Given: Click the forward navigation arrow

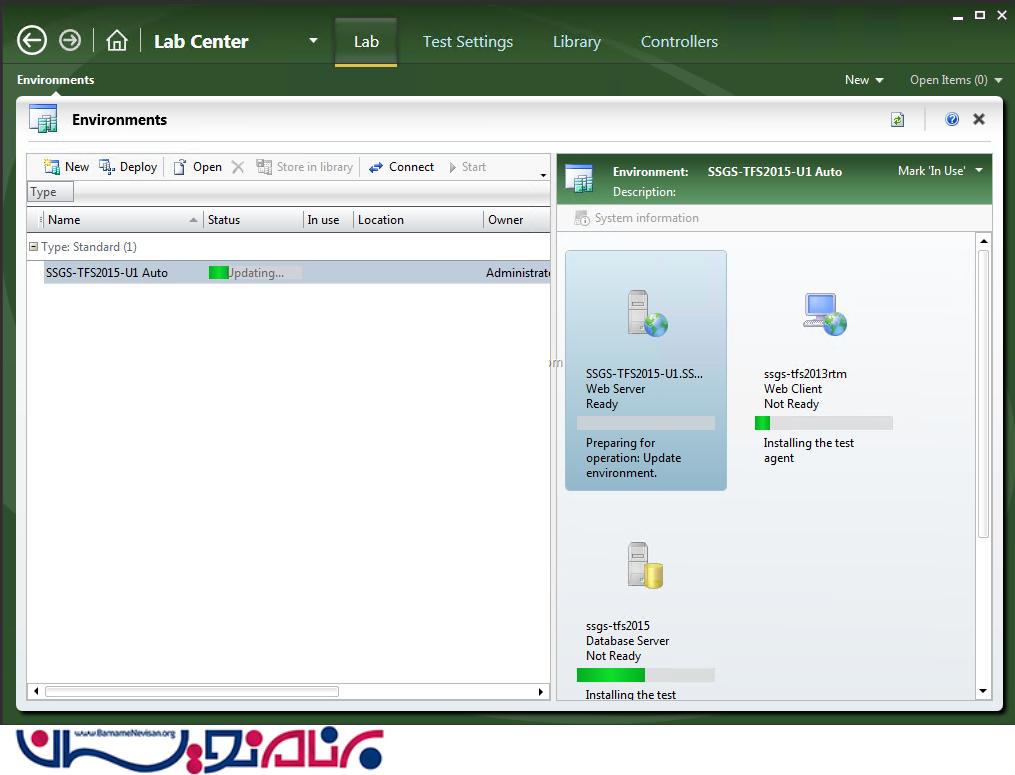Looking at the screenshot, I should 70,40.
